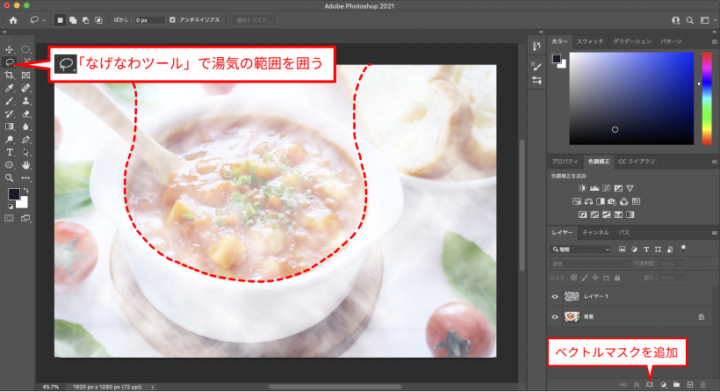Viewport: 720px width, 392px height.
Task: Click the 選択とマスク button
Action: [254, 20]
